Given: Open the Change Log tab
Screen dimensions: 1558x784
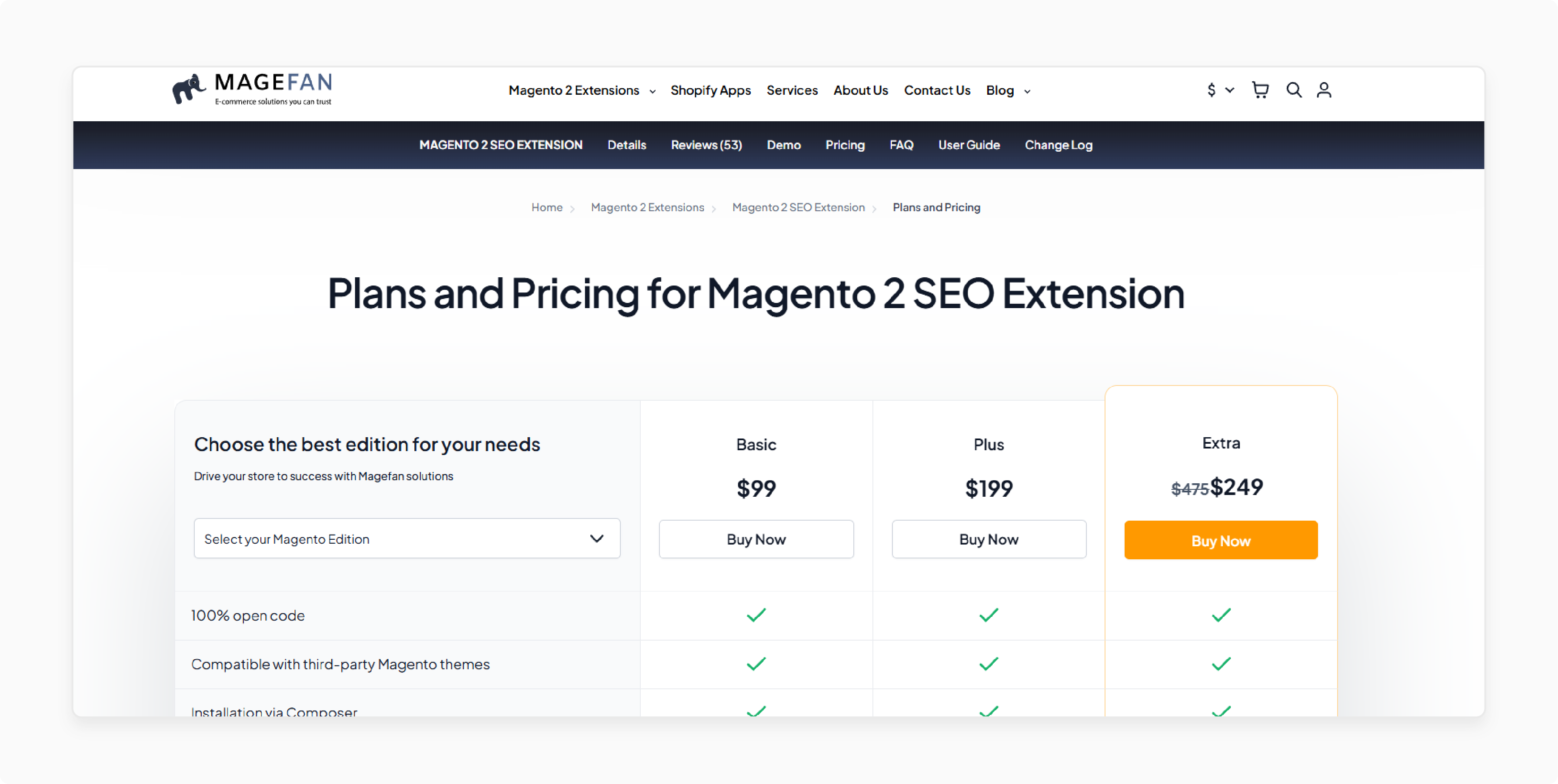Looking at the screenshot, I should (x=1059, y=145).
